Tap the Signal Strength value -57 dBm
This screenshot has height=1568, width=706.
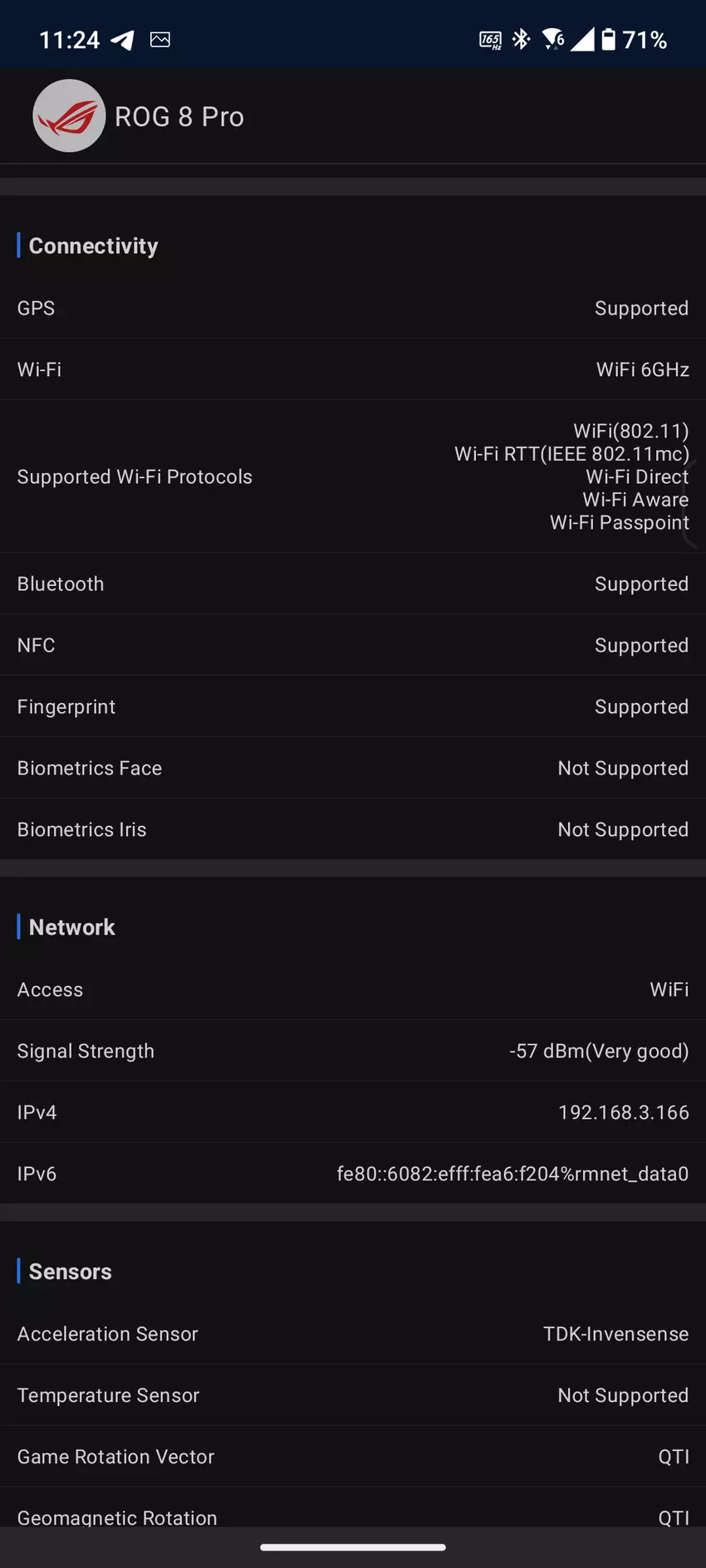click(x=598, y=1051)
